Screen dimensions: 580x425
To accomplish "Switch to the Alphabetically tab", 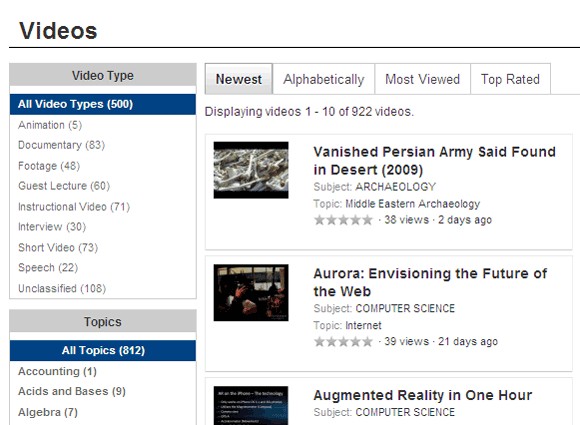I will tap(324, 79).
